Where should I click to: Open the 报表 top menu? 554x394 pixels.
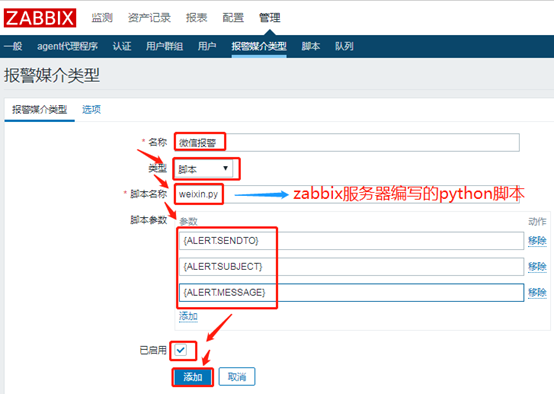pos(196,18)
